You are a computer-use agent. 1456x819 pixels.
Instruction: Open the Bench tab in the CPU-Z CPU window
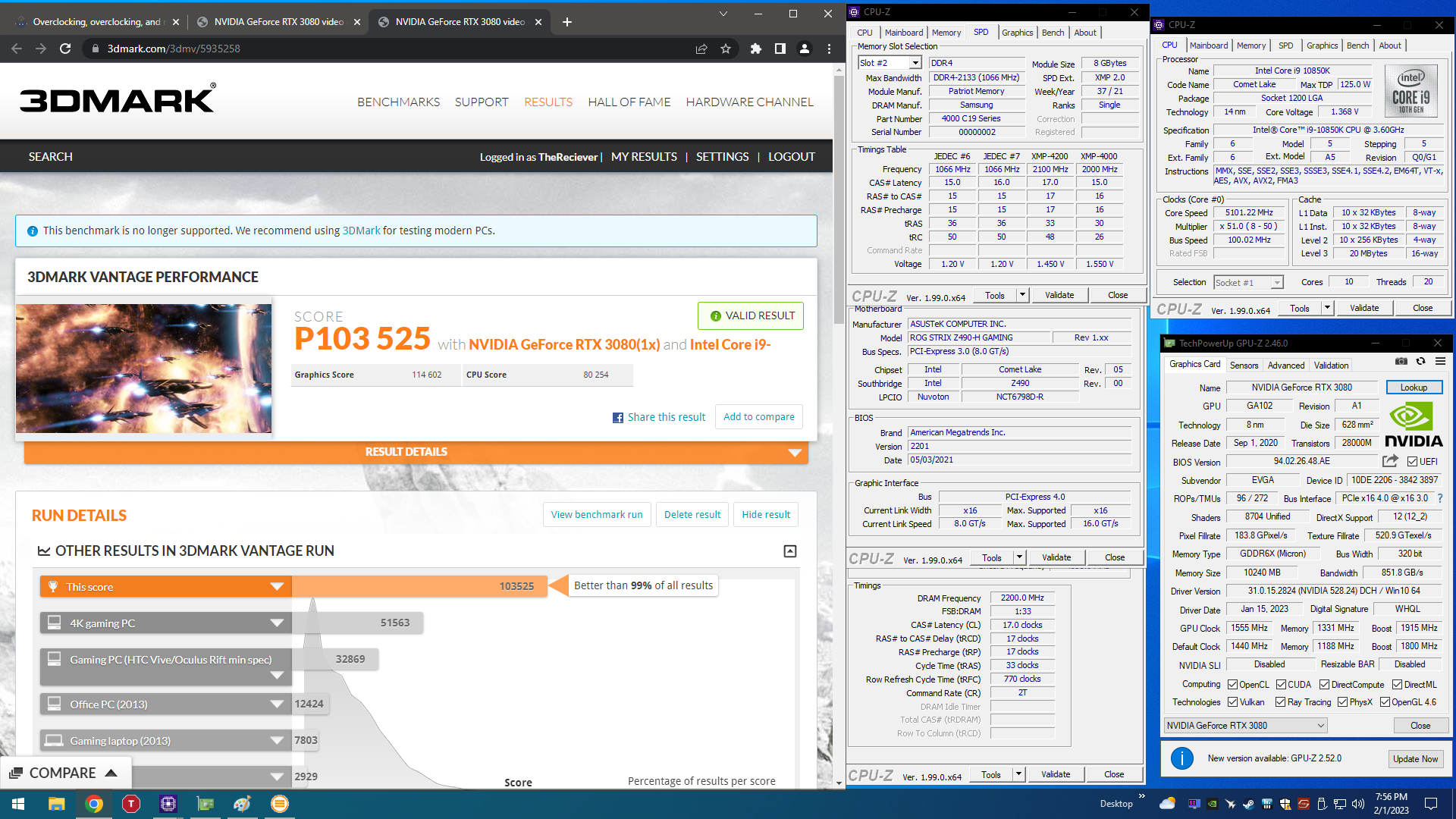[1357, 45]
